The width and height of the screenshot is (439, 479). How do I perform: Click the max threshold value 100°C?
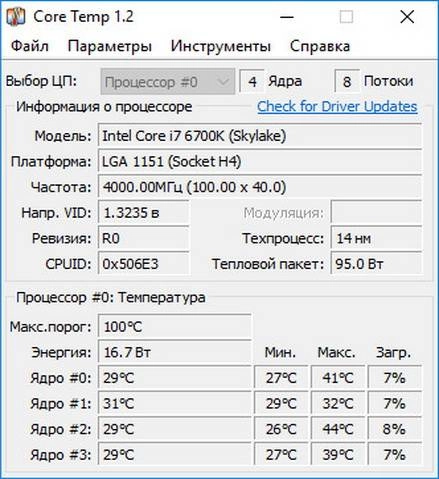(175, 327)
